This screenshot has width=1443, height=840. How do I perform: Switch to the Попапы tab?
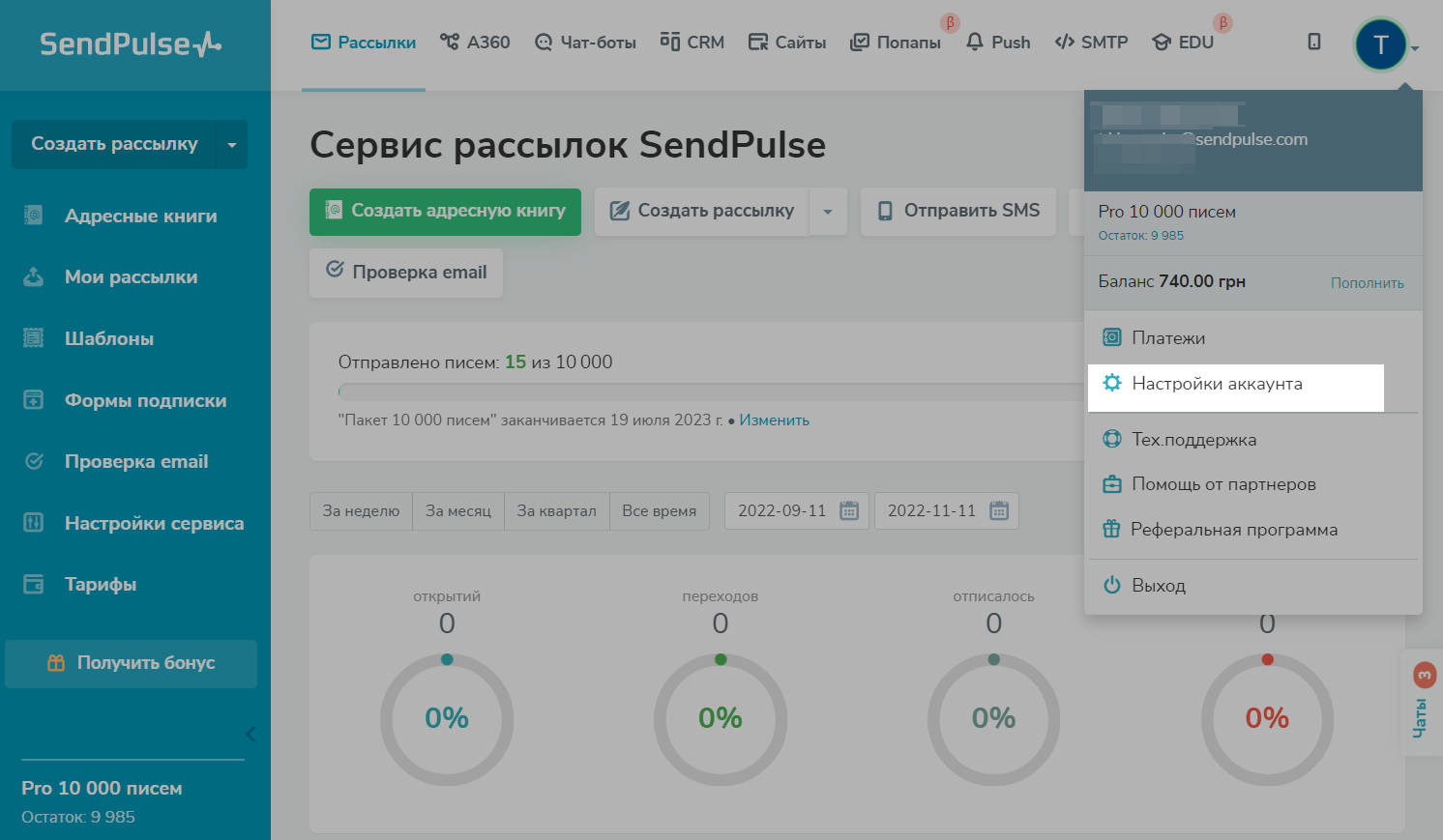click(x=896, y=43)
